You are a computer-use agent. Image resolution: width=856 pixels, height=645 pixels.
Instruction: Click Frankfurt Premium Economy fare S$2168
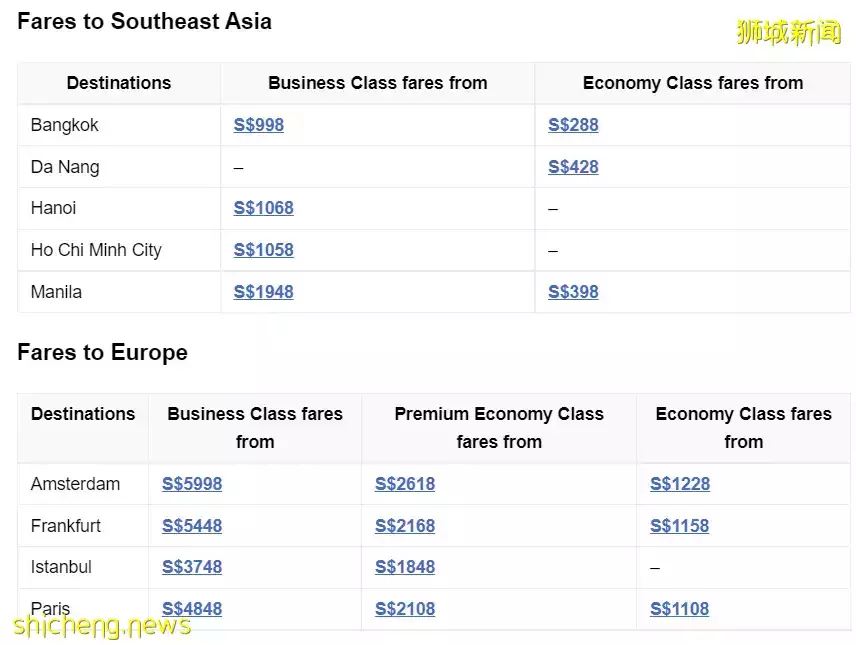405,526
